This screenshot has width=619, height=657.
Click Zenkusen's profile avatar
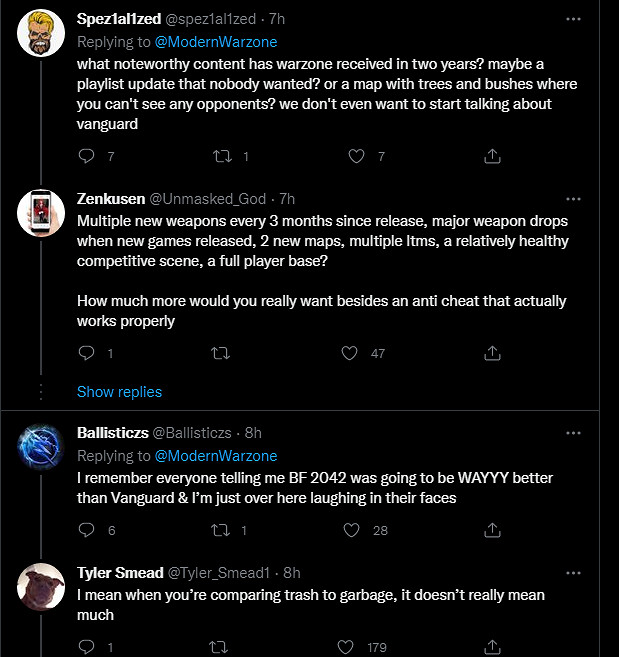click(43, 212)
